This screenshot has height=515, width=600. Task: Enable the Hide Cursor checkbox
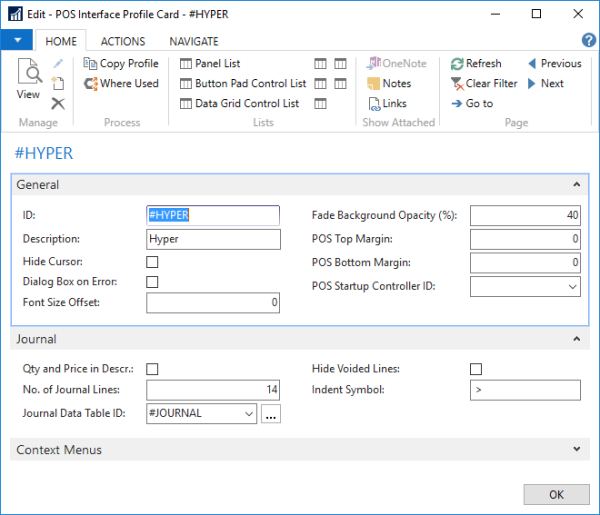point(153,262)
